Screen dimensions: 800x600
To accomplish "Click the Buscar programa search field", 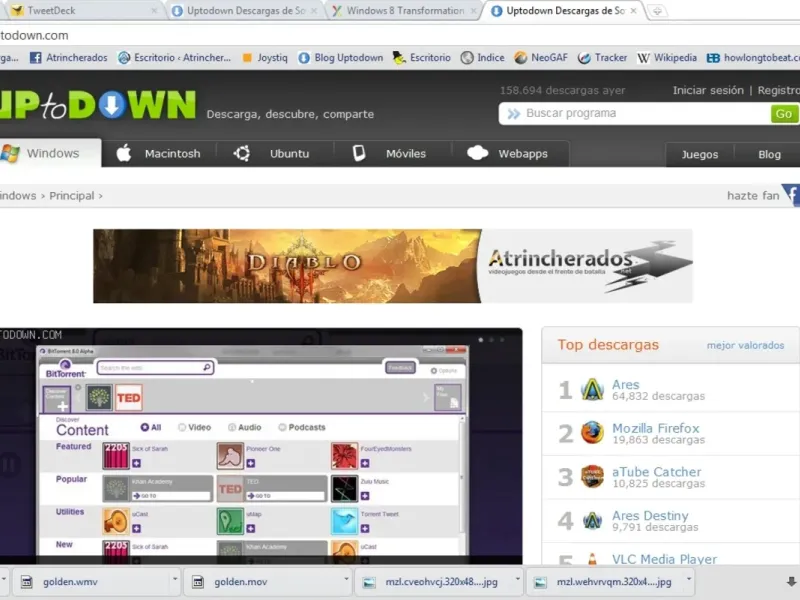I will click(x=635, y=113).
